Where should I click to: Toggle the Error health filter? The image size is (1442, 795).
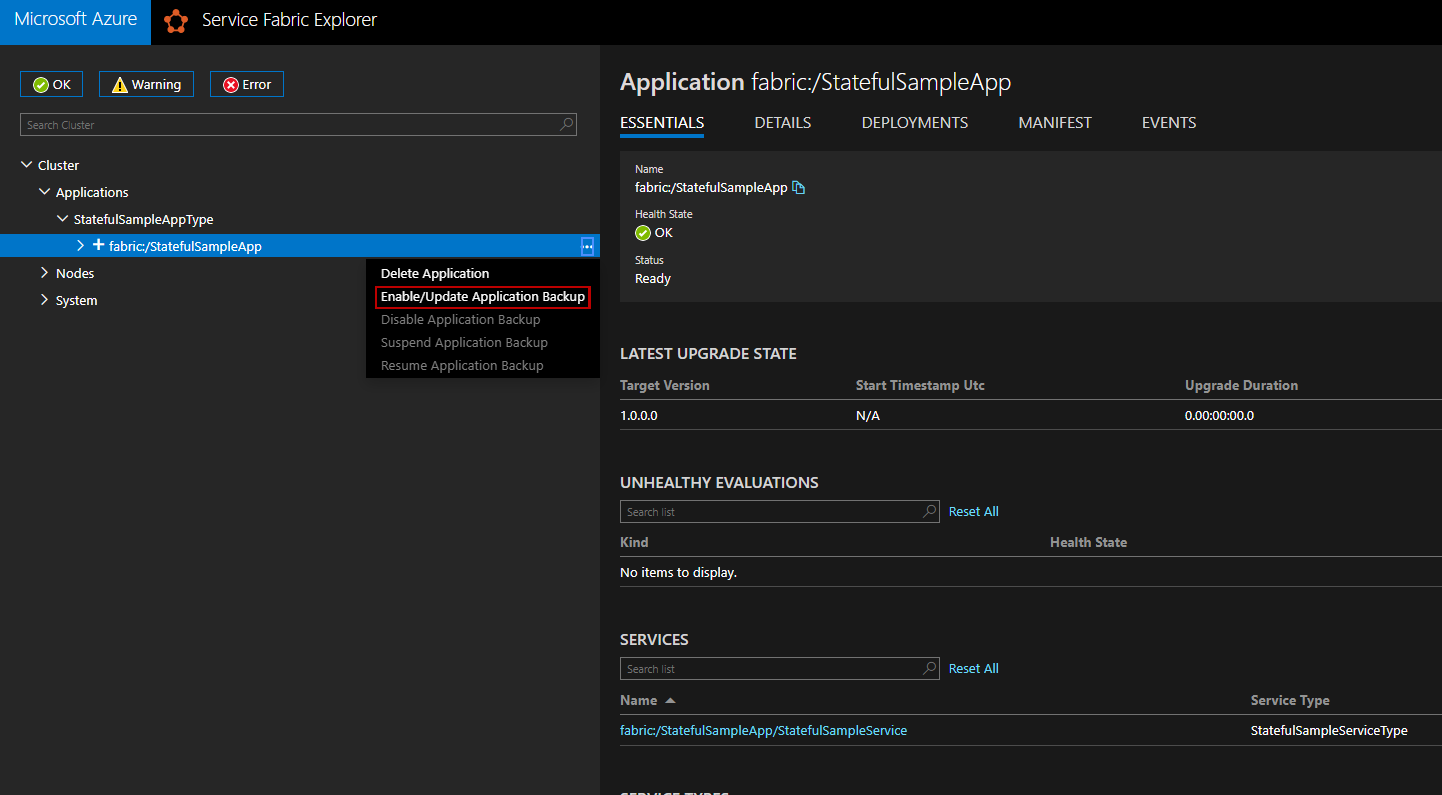coord(246,85)
